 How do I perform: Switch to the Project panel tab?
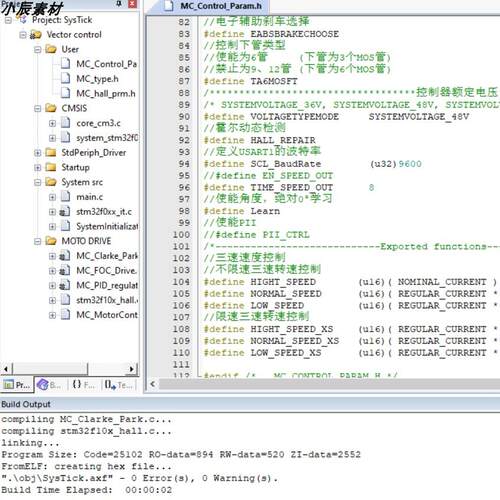[x=17, y=385]
